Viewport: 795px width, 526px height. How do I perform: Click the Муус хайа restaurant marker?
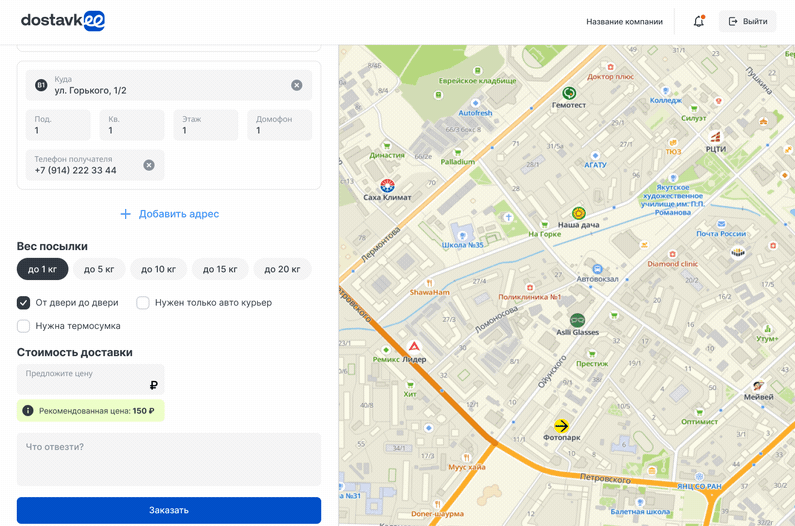[x=466, y=458]
